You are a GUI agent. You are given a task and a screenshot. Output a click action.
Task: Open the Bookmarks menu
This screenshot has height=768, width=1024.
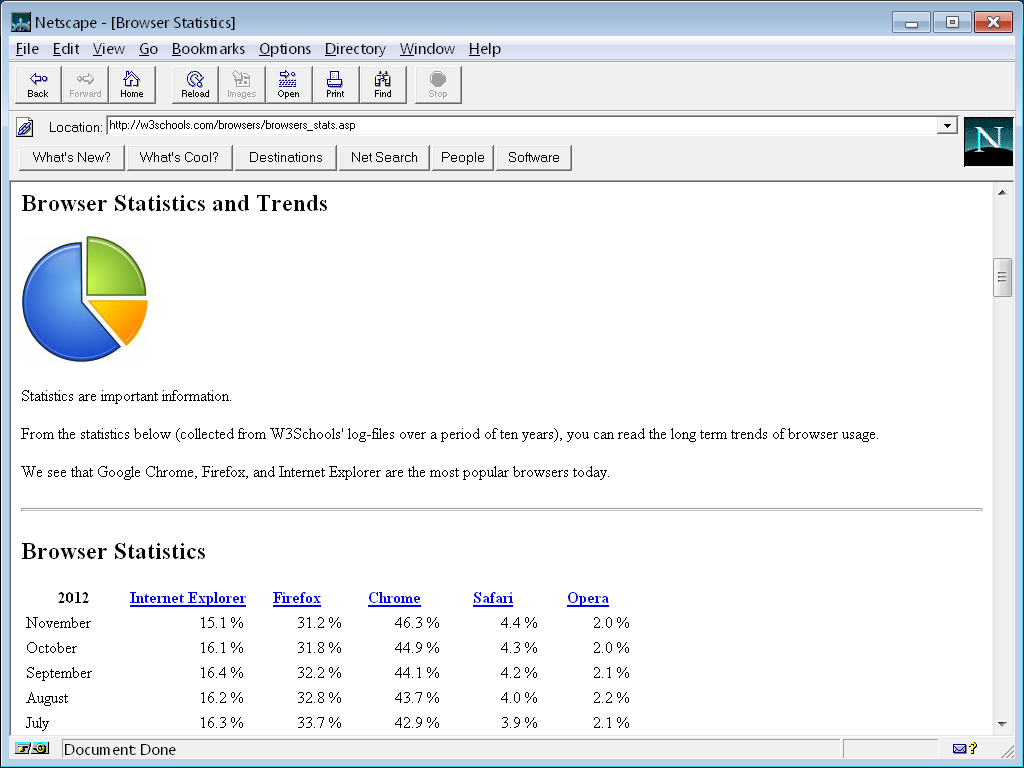click(208, 49)
